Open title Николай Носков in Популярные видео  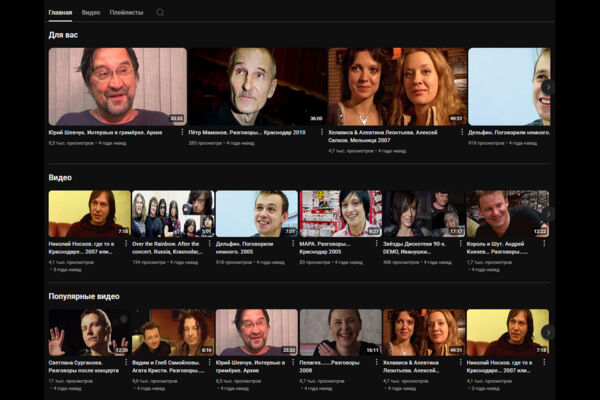click(x=499, y=366)
